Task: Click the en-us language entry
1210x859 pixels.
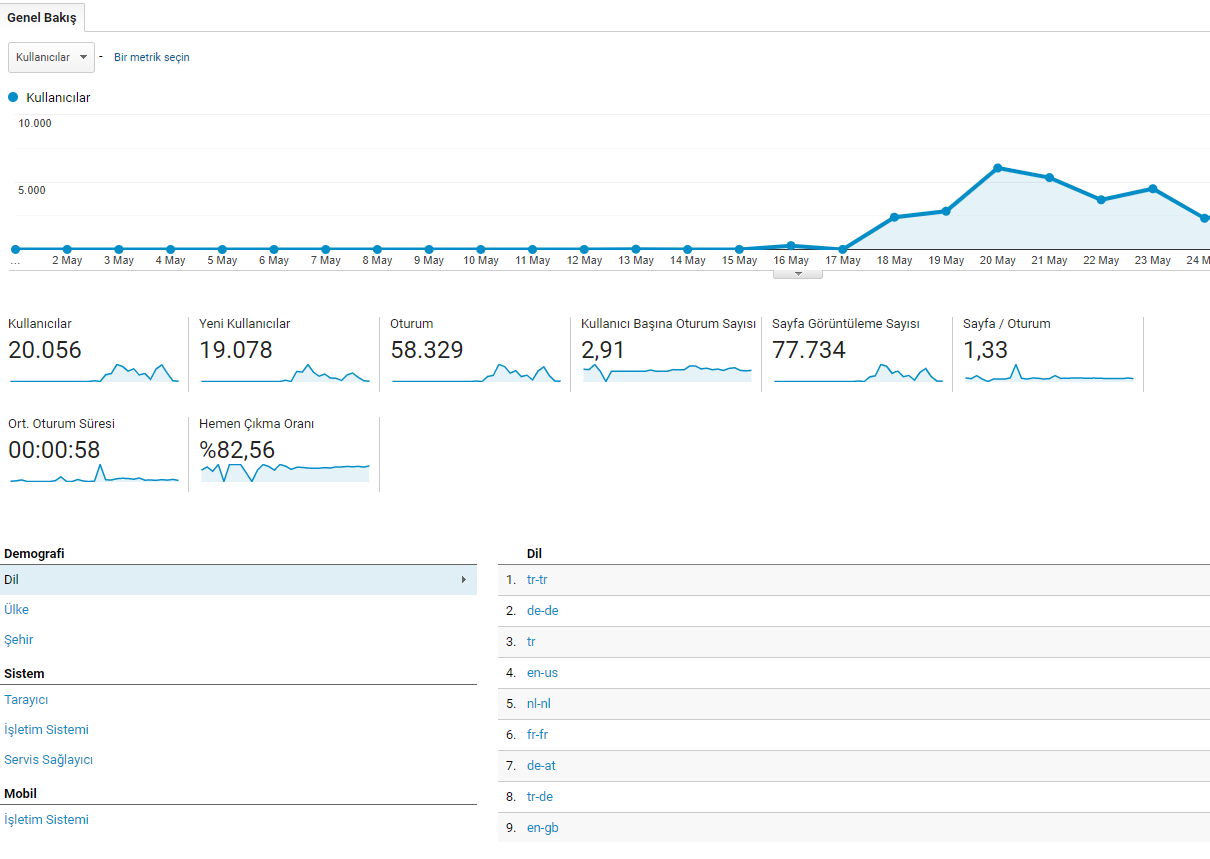Action: tap(543, 673)
